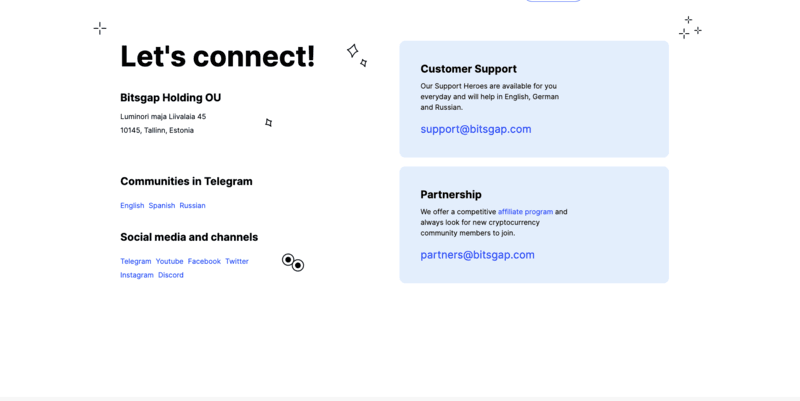Image resolution: width=800 pixels, height=401 pixels.
Task: Open the Twitter social link
Action: coord(237,261)
